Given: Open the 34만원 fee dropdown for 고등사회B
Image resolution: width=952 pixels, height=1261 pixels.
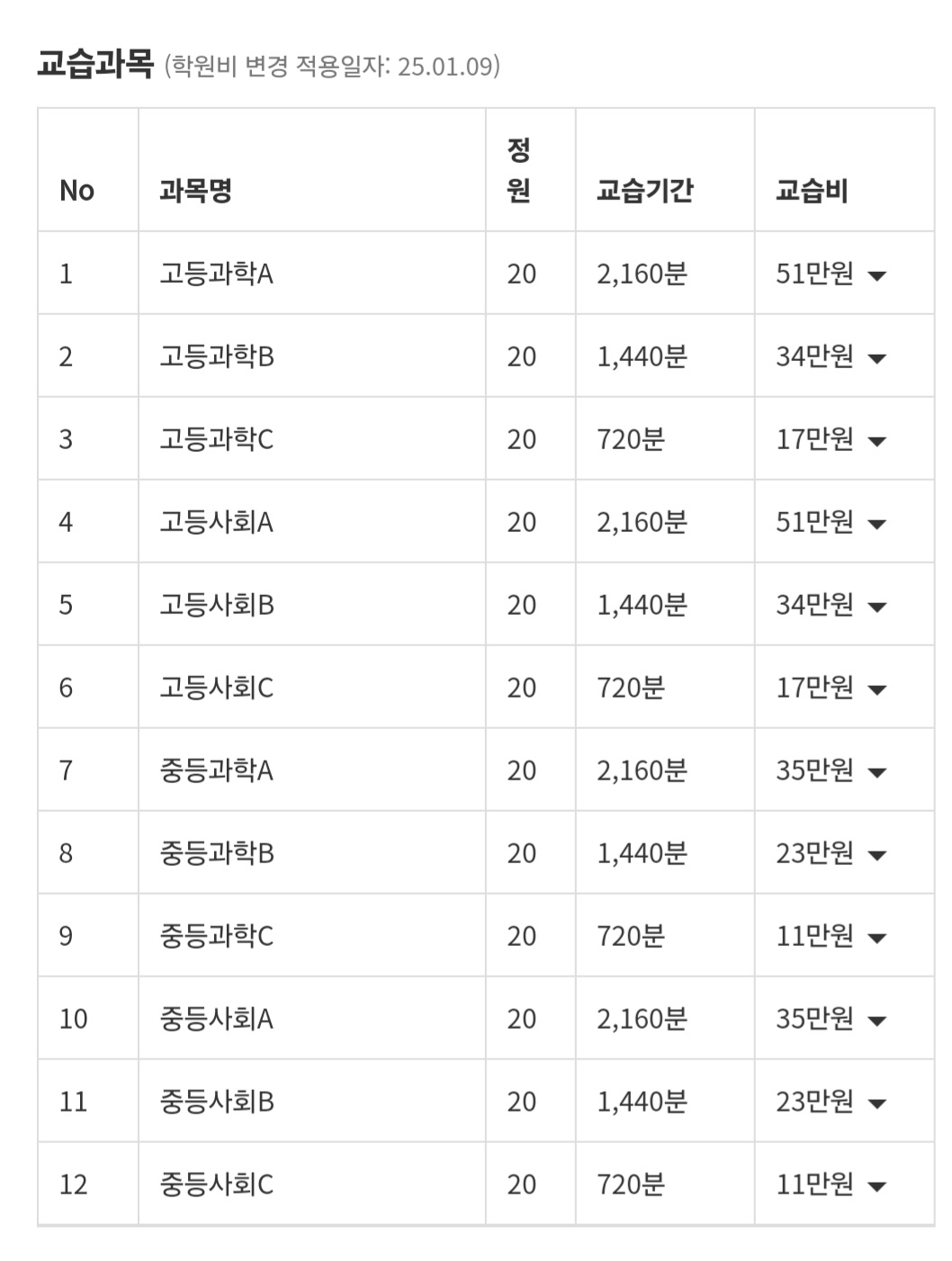Looking at the screenshot, I should (x=876, y=607).
